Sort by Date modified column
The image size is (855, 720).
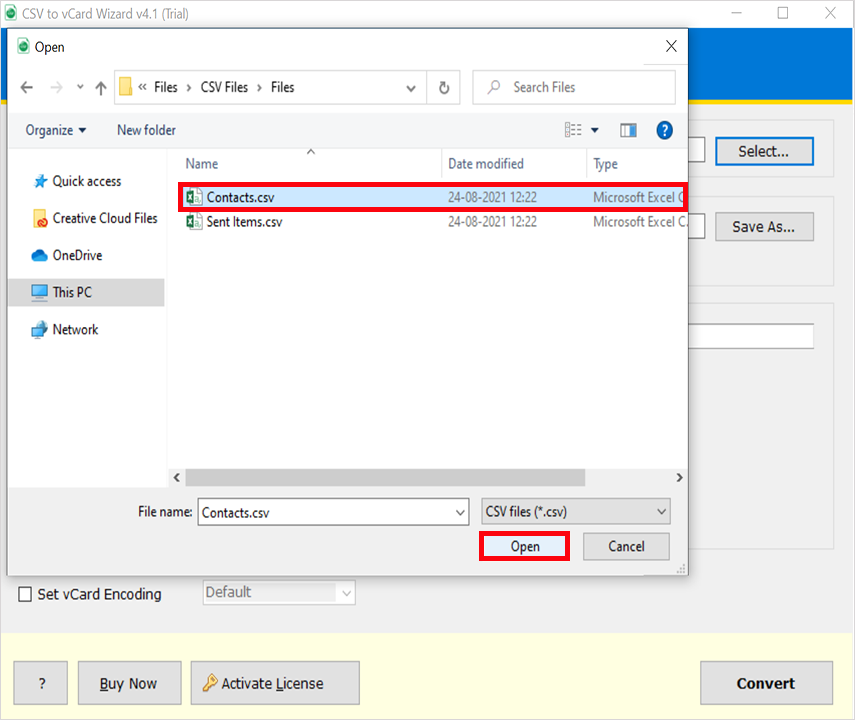pos(486,164)
